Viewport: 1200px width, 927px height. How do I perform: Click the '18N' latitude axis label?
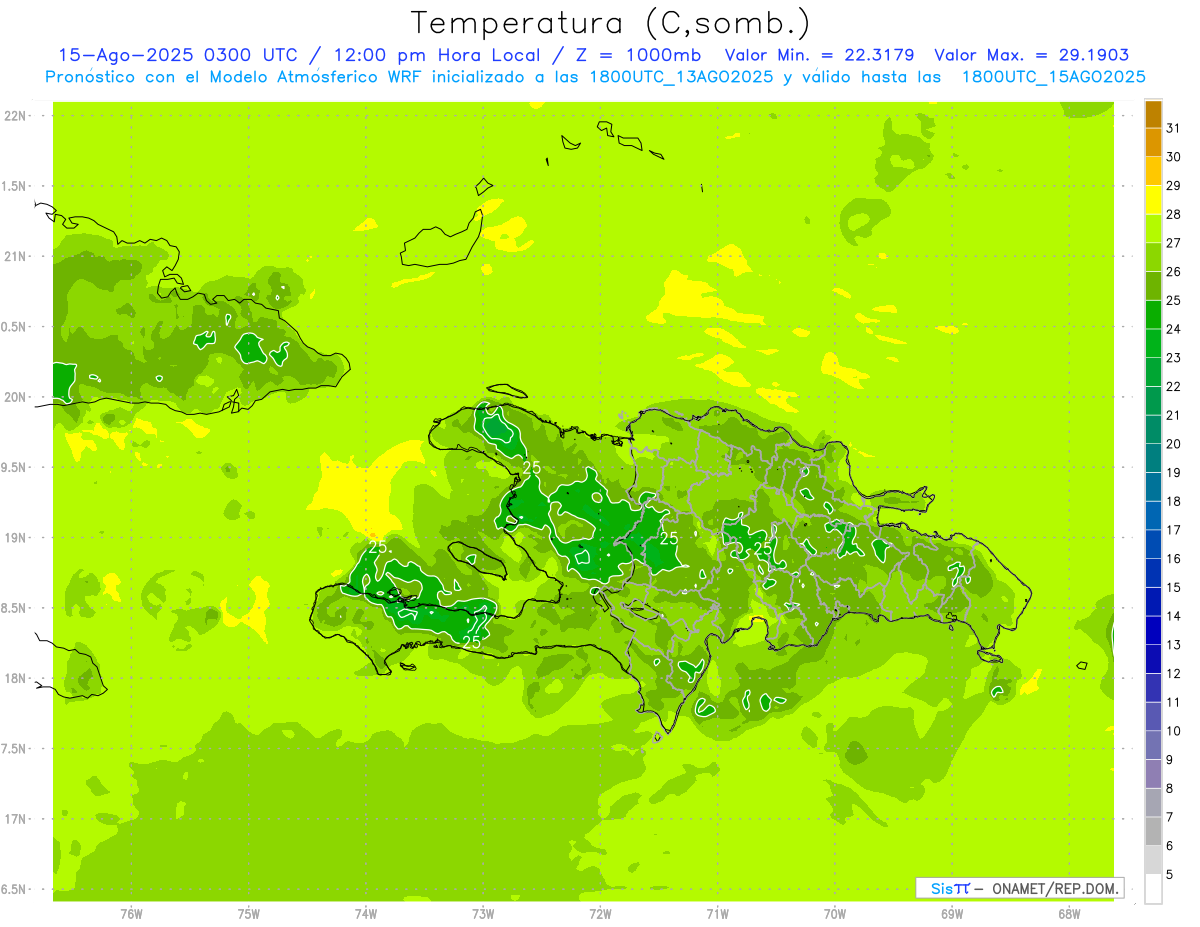[17, 678]
